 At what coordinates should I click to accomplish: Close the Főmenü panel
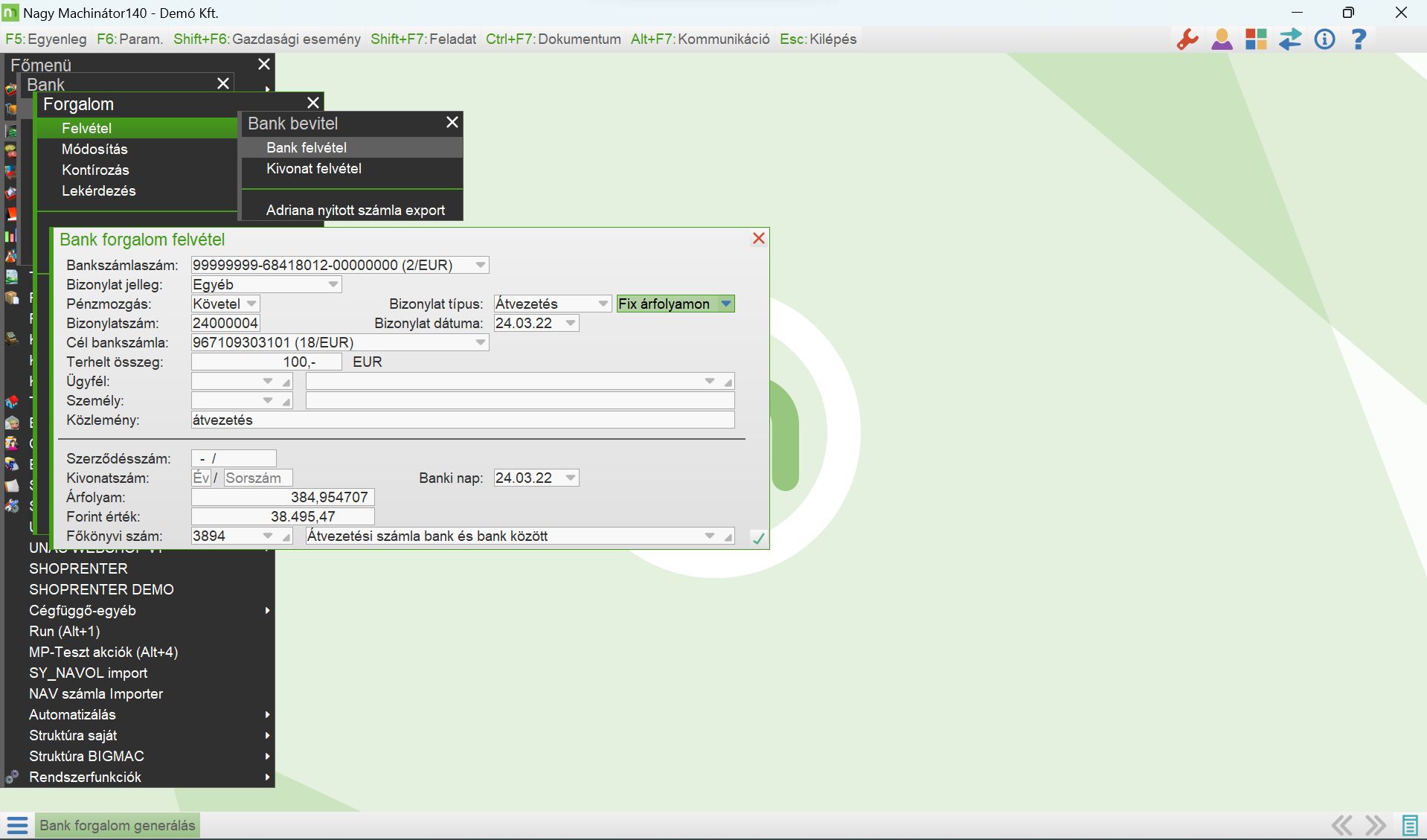(x=264, y=64)
